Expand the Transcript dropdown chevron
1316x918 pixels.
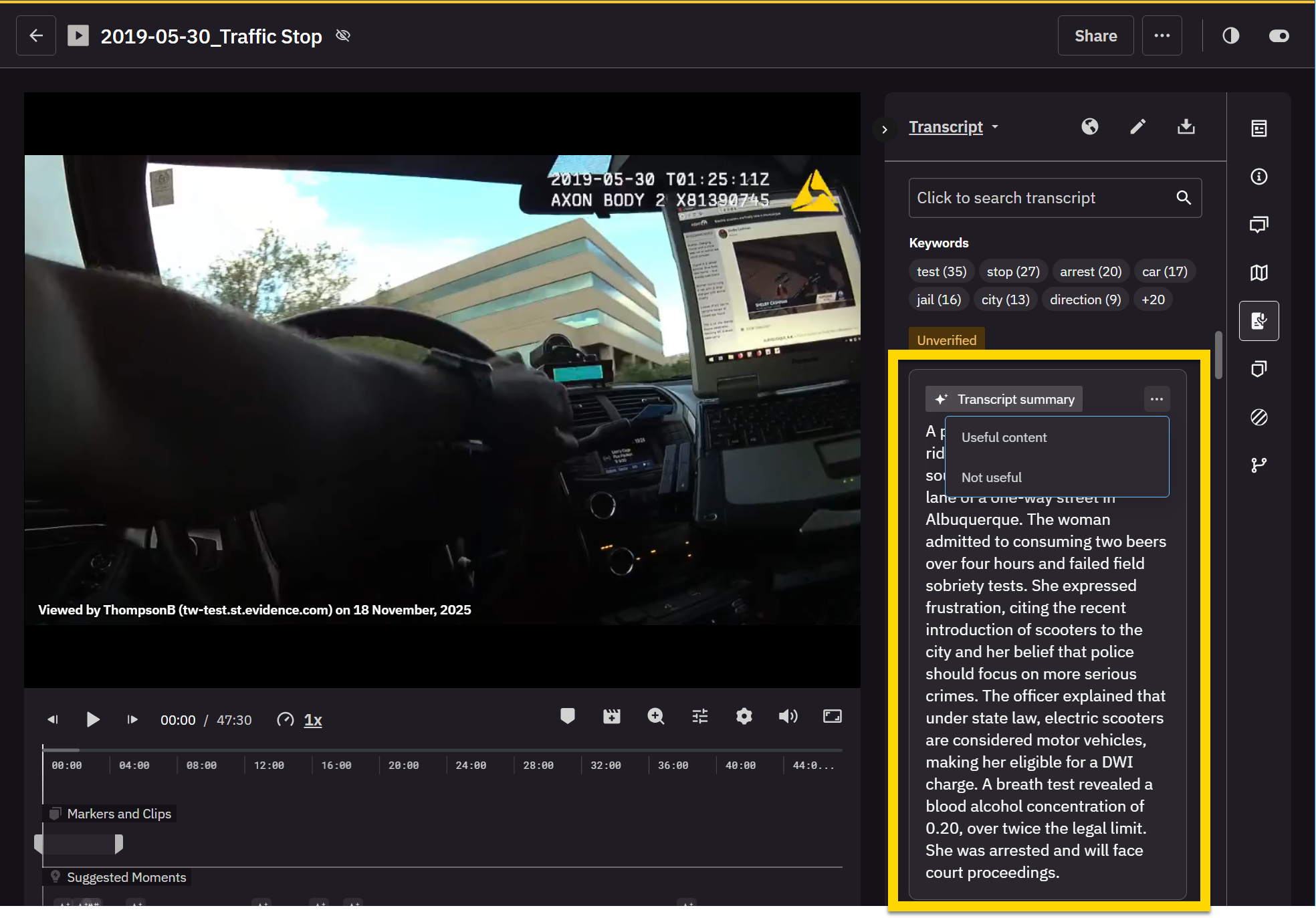coord(996,126)
